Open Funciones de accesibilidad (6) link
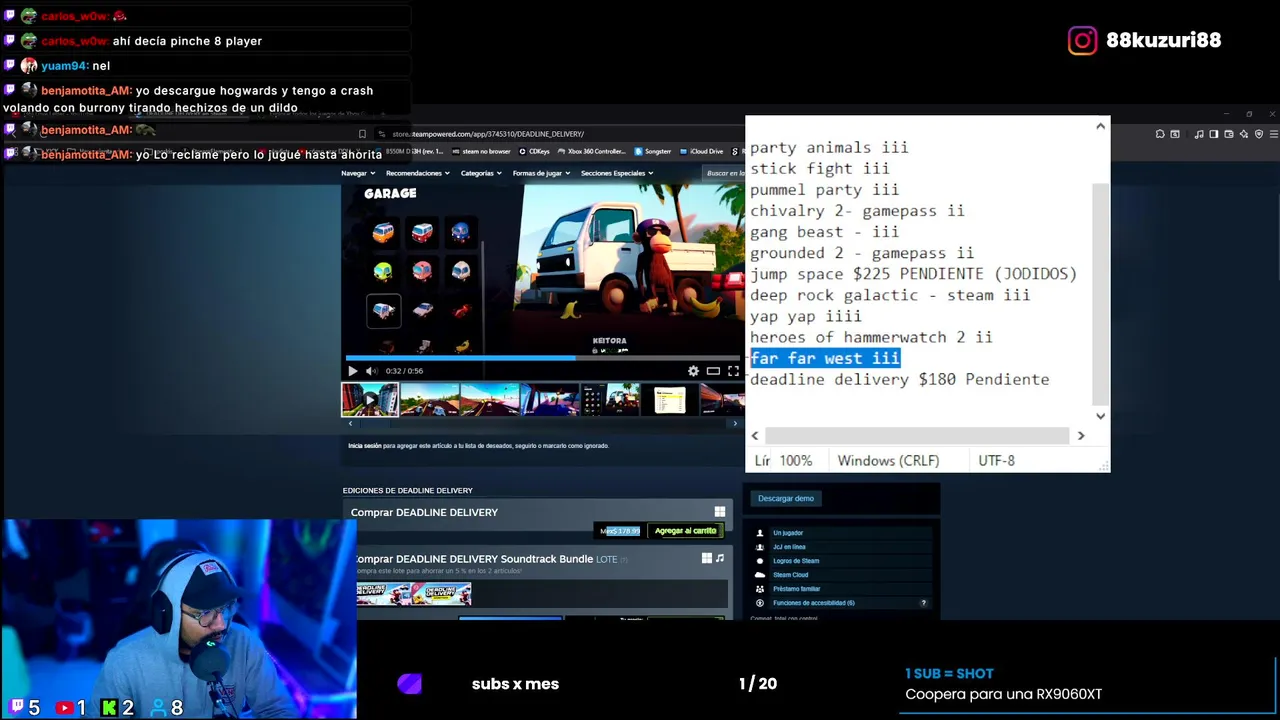1280x720 pixels. pyautogui.click(x=814, y=603)
